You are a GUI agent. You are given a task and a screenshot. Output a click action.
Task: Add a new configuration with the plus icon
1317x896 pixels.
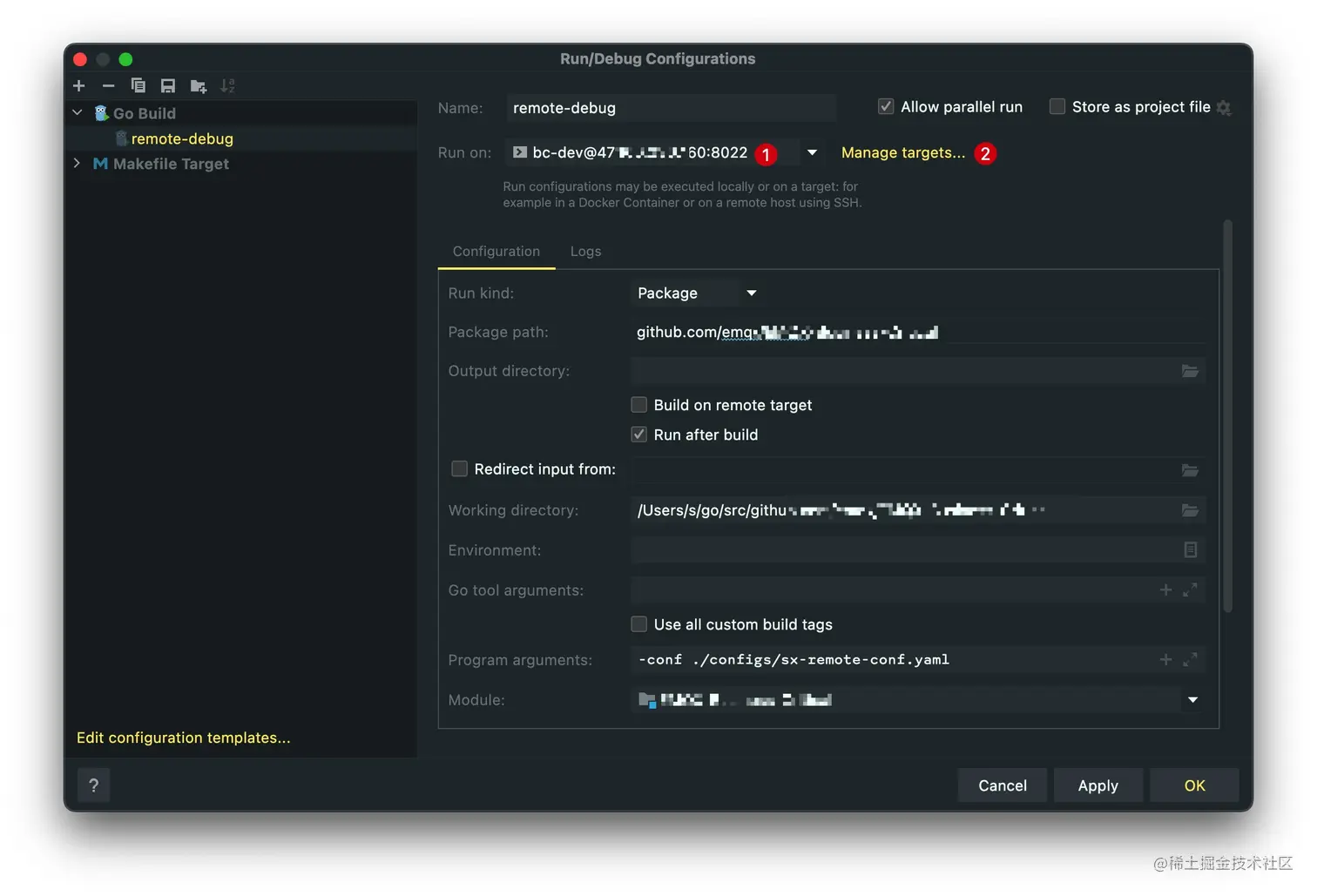79,85
